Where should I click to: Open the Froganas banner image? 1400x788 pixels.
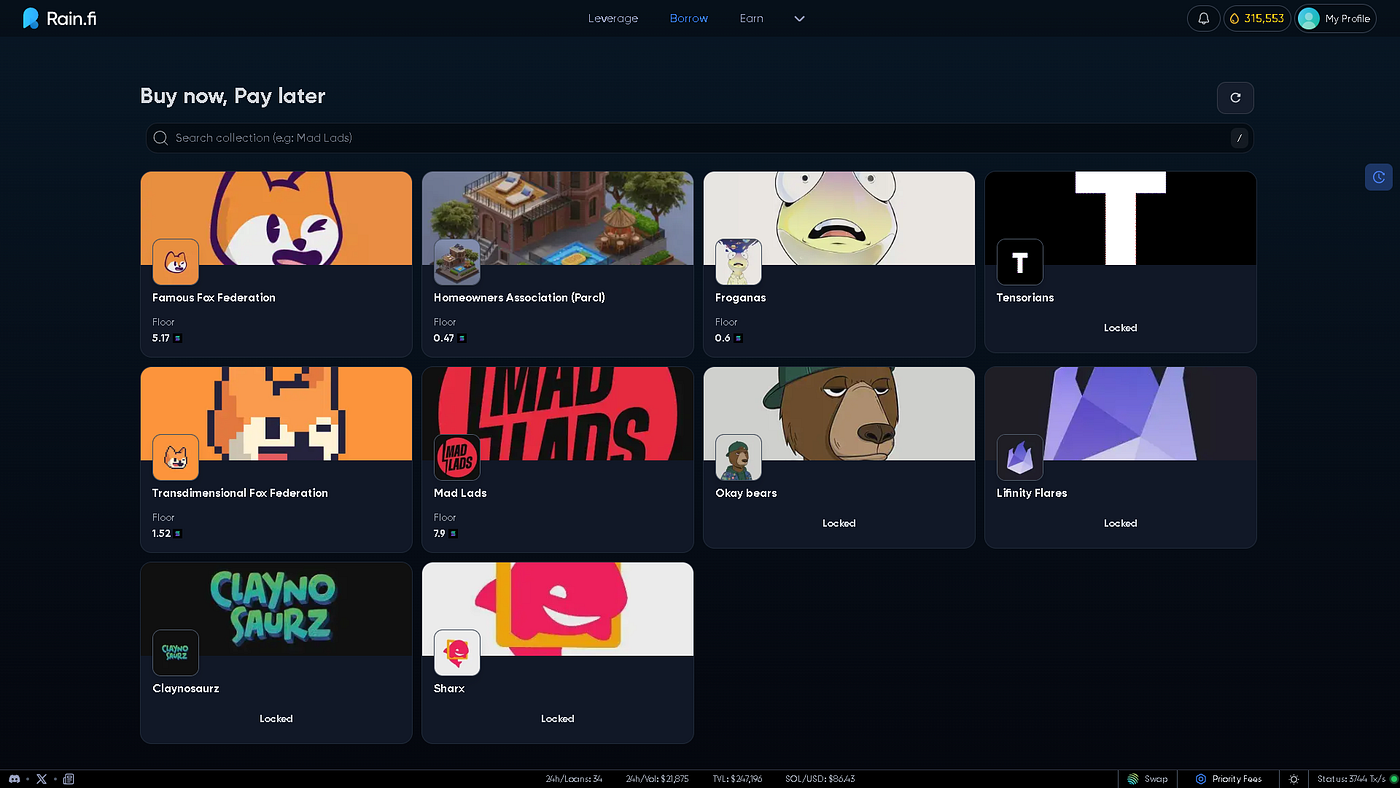[839, 218]
